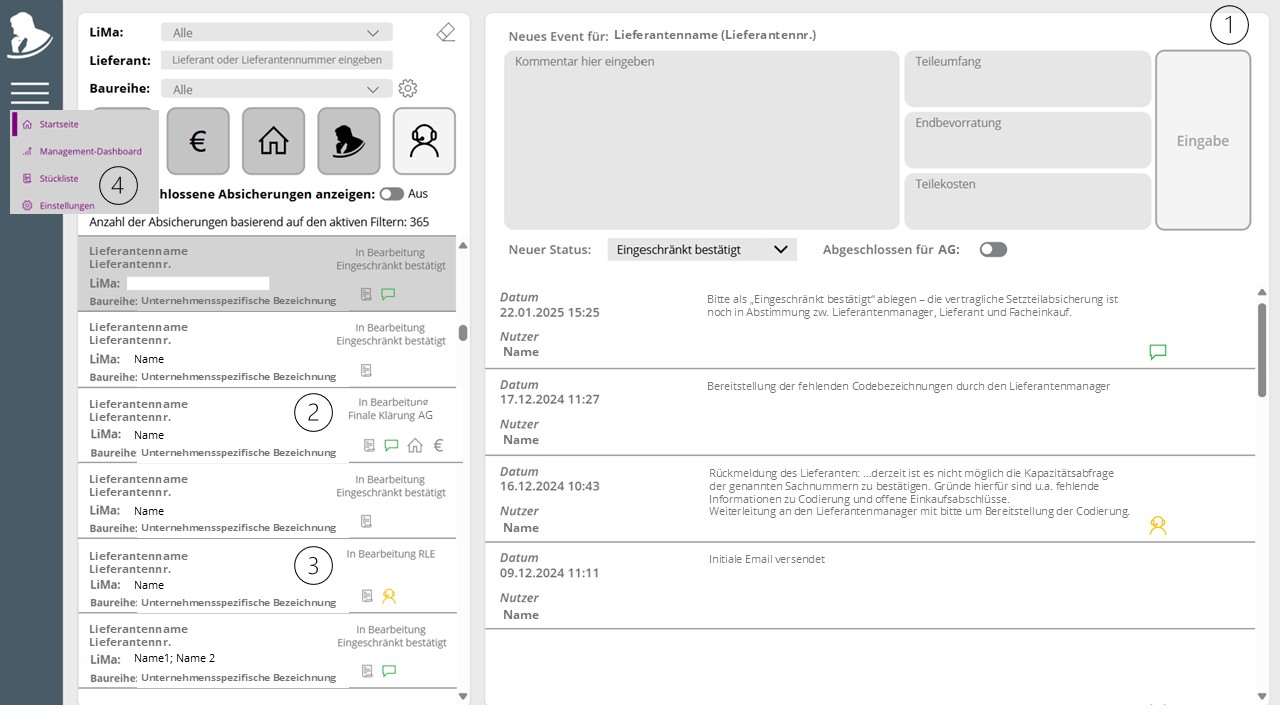The image size is (1280, 720).
Task: Toggle the Abgeschlossen für AG switch
Action: pos(993,249)
